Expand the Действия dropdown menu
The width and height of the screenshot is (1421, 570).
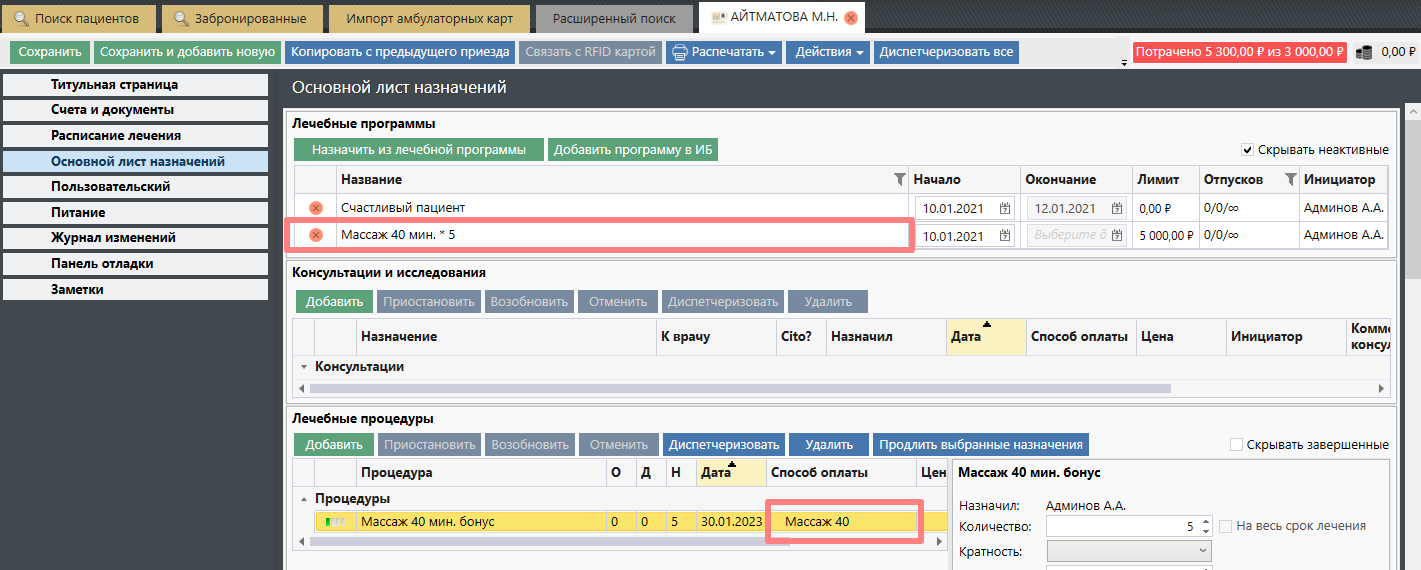(x=829, y=52)
